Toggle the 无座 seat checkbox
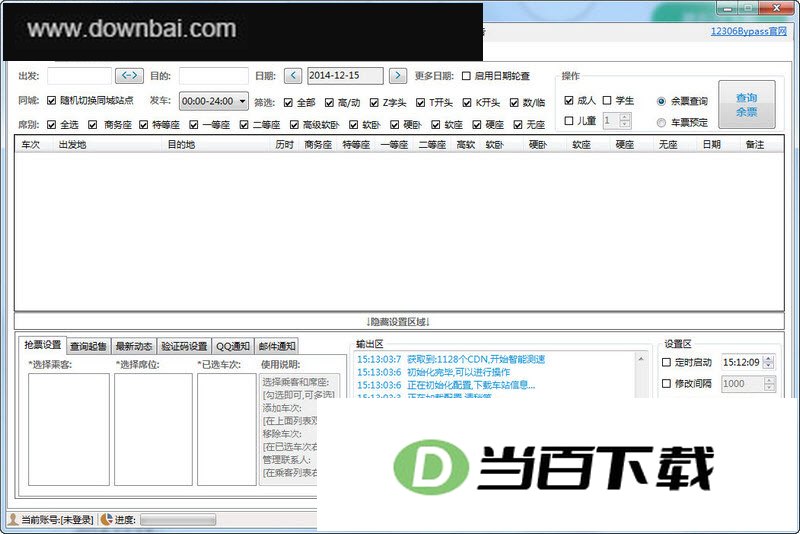800x534 pixels. [518, 124]
